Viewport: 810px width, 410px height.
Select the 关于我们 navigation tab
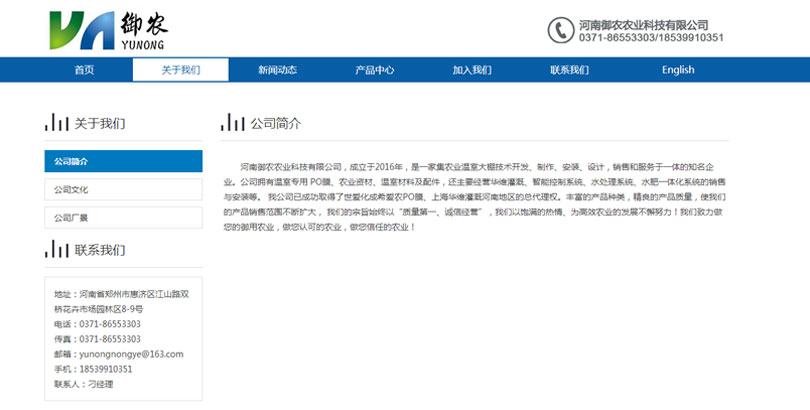(x=181, y=70)
